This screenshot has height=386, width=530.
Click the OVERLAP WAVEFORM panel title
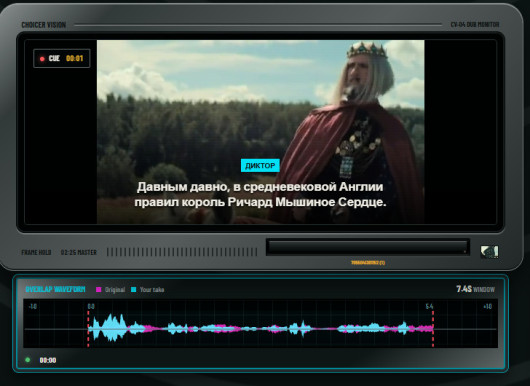[55, 289]
